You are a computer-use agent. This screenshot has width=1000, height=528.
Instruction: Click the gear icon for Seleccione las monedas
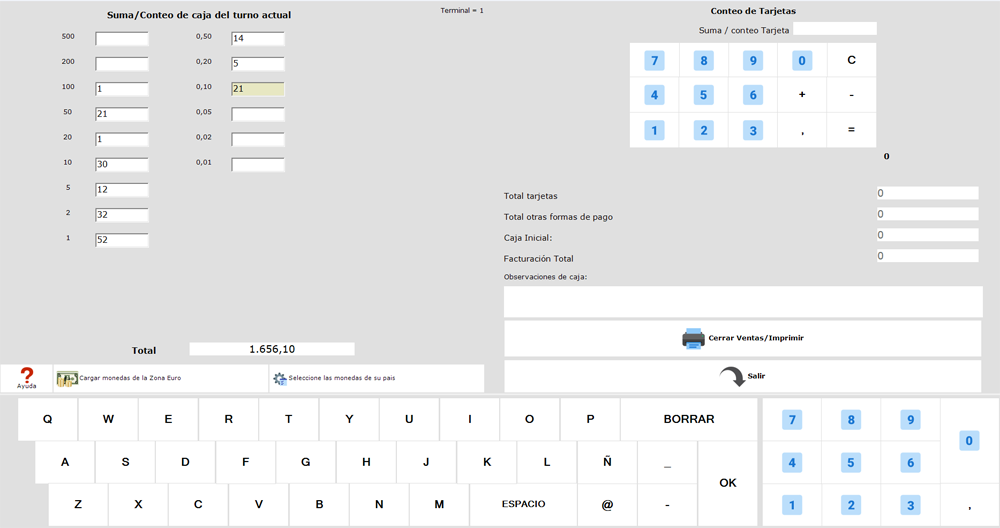(280, 379)
